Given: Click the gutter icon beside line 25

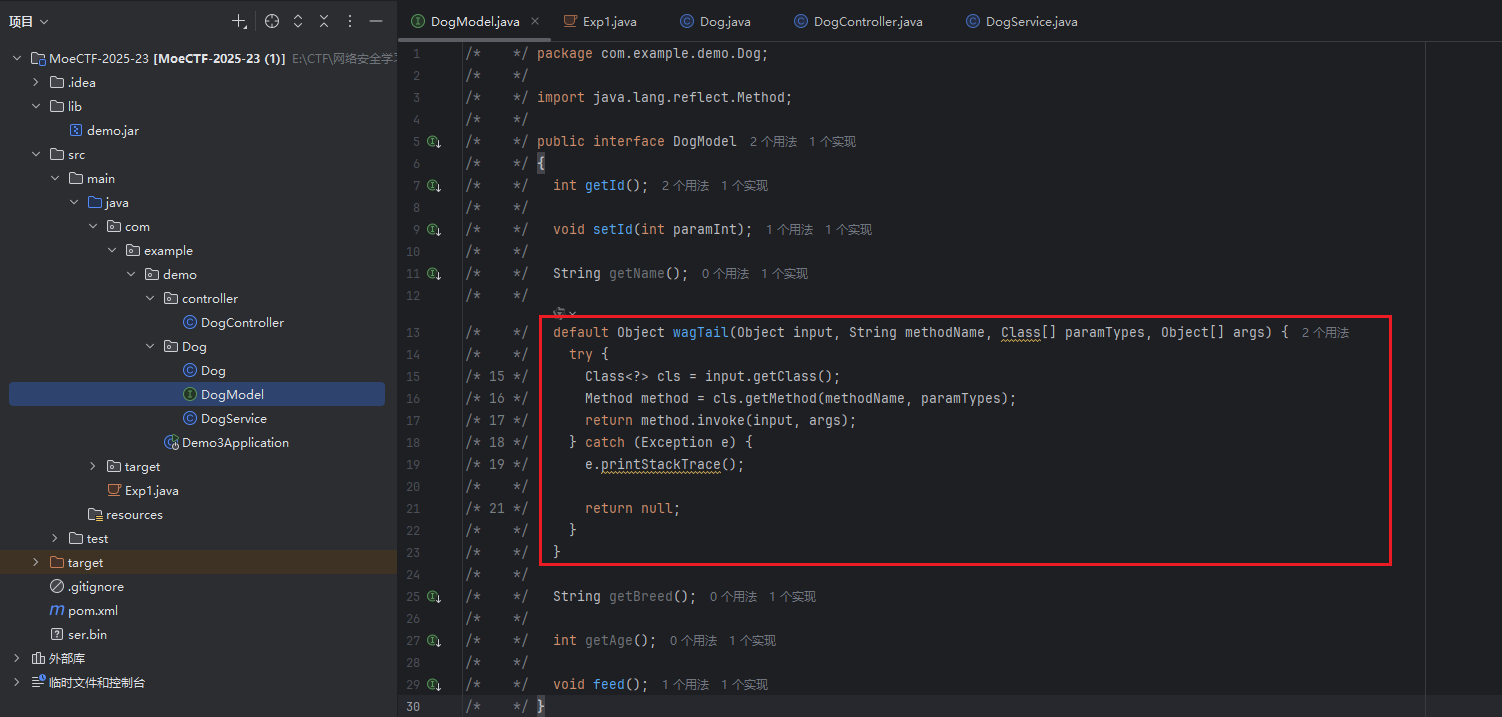Looking at the screenshot, I should [434, 597].
